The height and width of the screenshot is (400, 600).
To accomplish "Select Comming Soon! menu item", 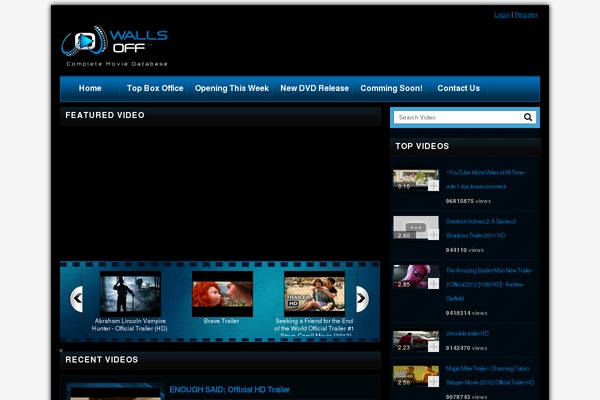I will point(391,88).
